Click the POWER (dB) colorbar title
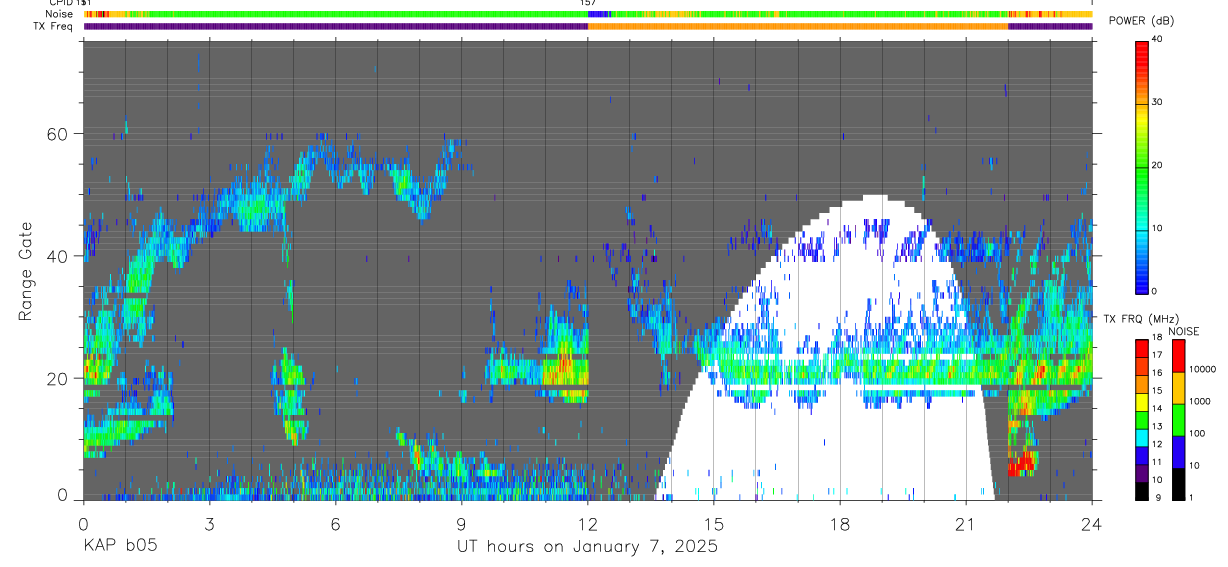This screenshot has width=1228, height=567. tap(1142, 21)
